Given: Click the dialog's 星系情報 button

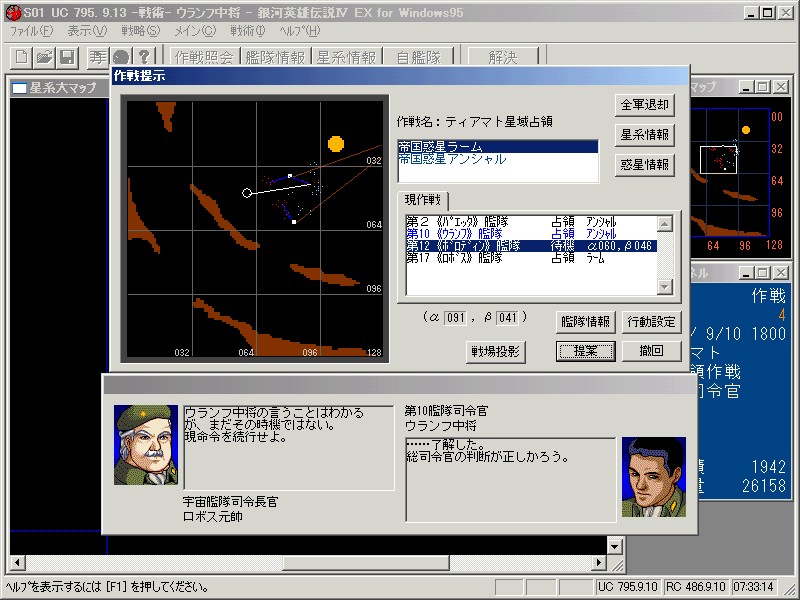Looking at the screenshot, I should tap(645, 135).
